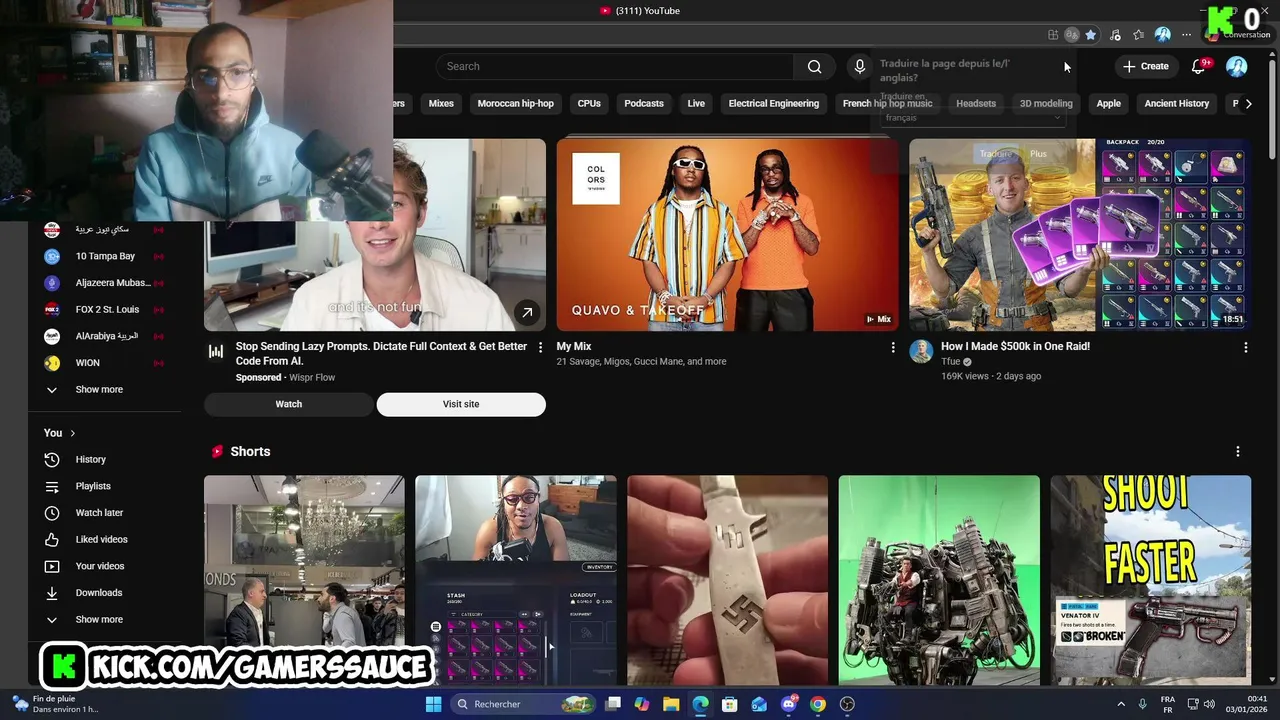Start voice search with the microphone icon

[859, 66]
